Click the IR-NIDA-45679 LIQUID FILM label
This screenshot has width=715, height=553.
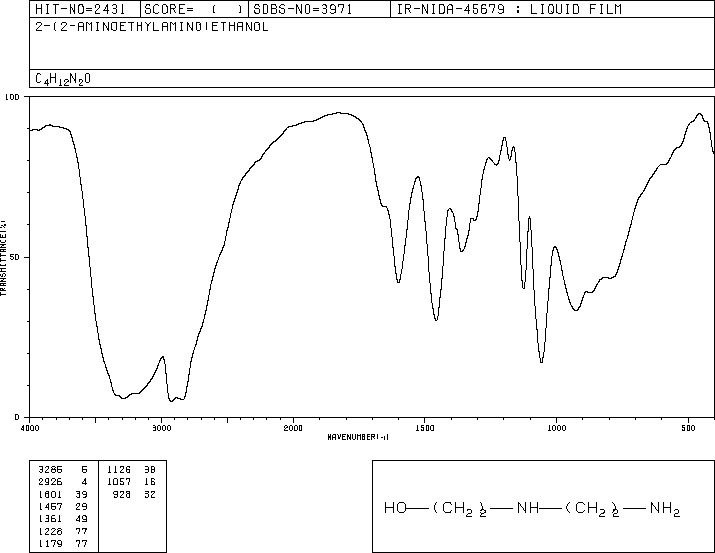tap(509, 9)
